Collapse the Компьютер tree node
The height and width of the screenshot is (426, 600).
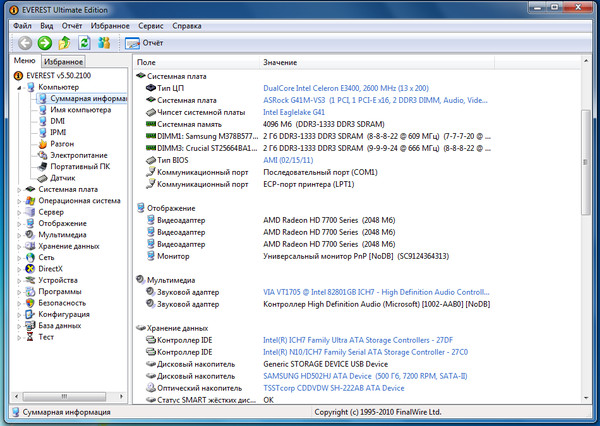coord(19,88)
